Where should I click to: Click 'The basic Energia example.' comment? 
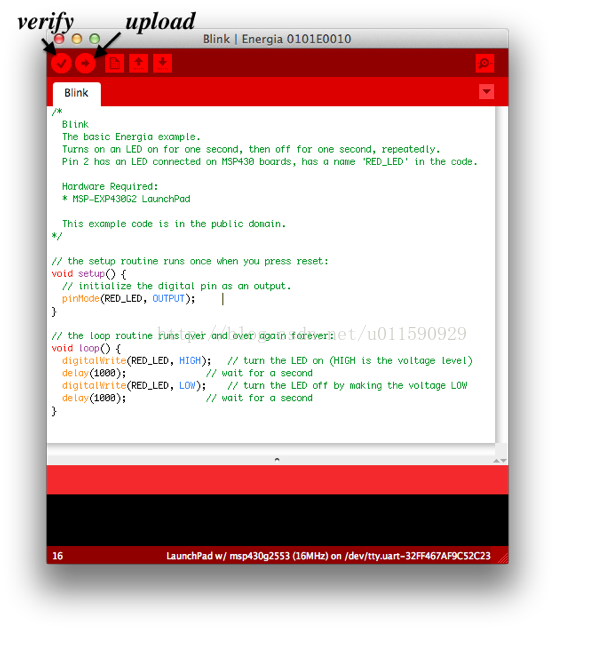tap(131, 137)
